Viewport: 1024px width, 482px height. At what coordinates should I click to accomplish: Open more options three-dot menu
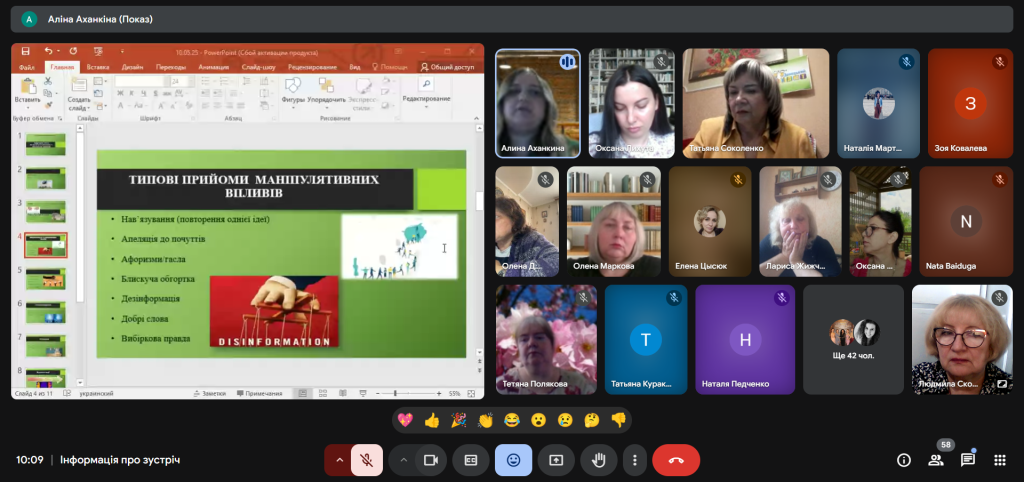(x=634, y=460)
